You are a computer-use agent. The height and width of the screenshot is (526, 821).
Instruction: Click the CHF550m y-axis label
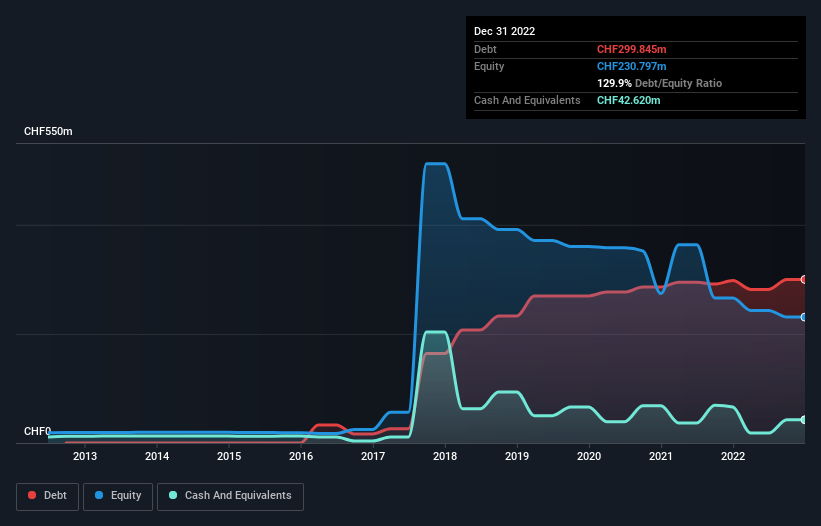(48, 131)
